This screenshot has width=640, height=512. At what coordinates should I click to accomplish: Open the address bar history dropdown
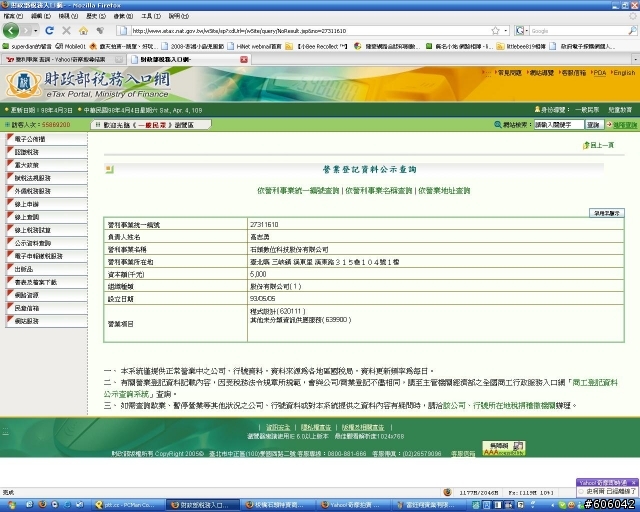pyautogui.click(x=506, y=31)
